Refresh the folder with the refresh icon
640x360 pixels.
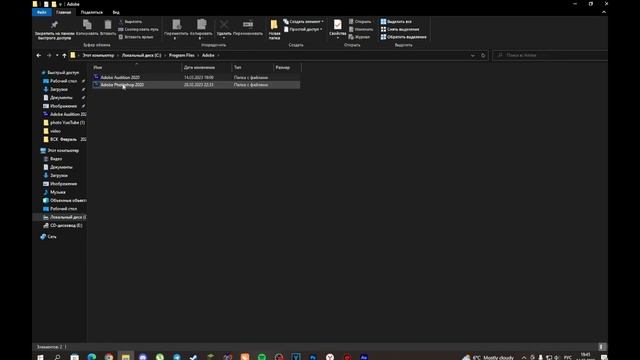tap(483, 56)
